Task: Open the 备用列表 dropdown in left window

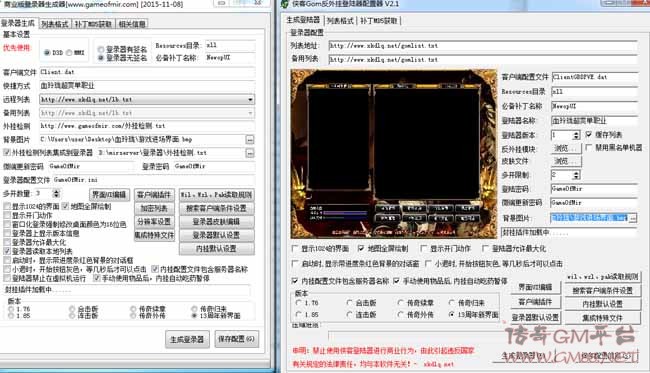Action: pos(250,113)
